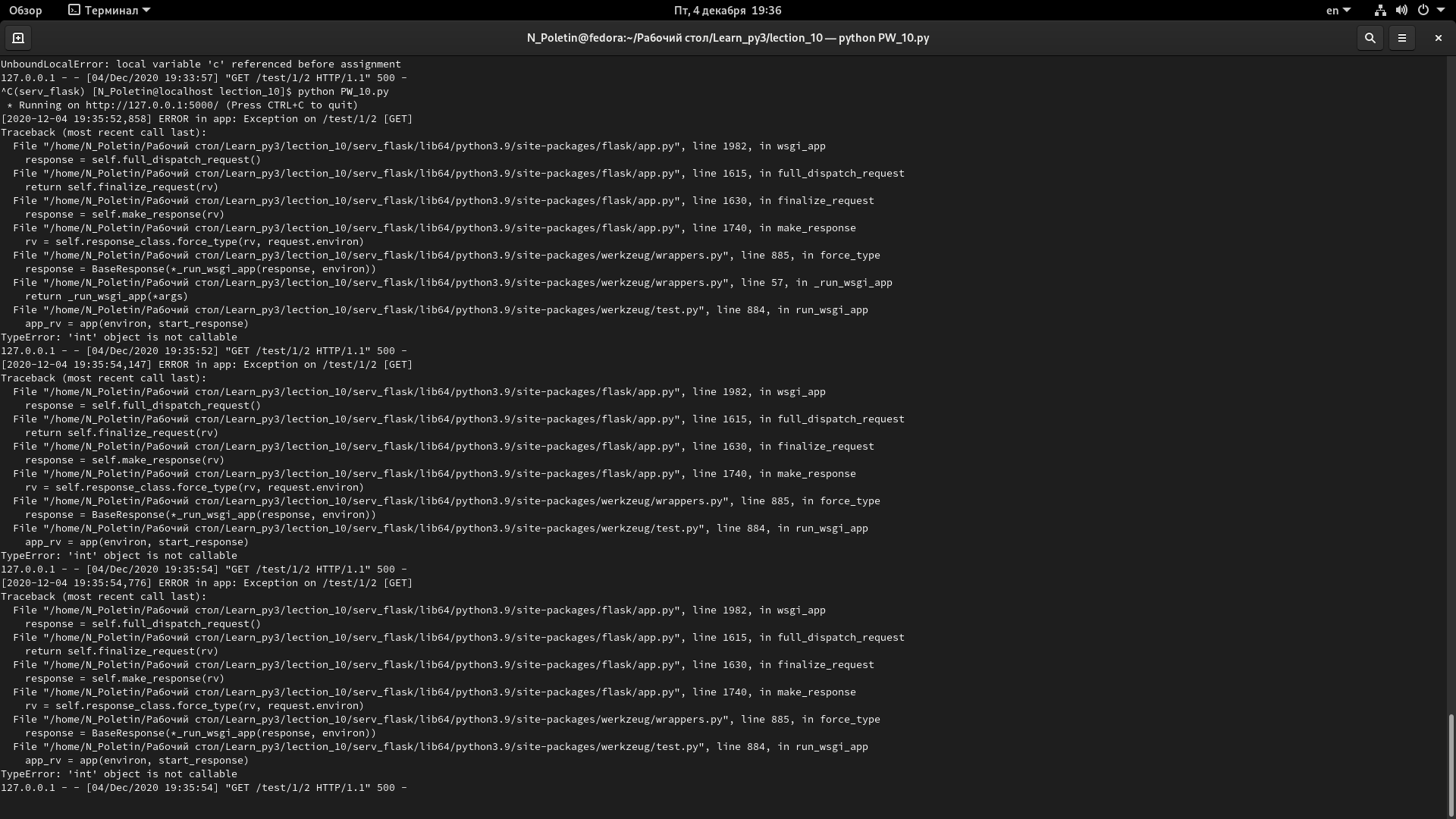
Task: Expand the Терминал app menu arrow
Action: (x=146, y=11)
